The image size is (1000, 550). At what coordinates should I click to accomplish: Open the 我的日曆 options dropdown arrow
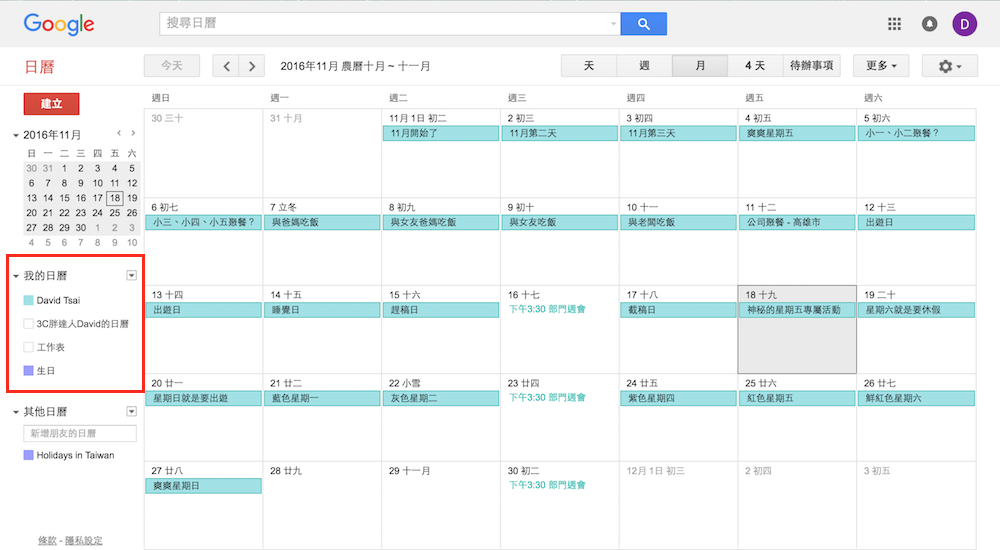coord(131,275)
